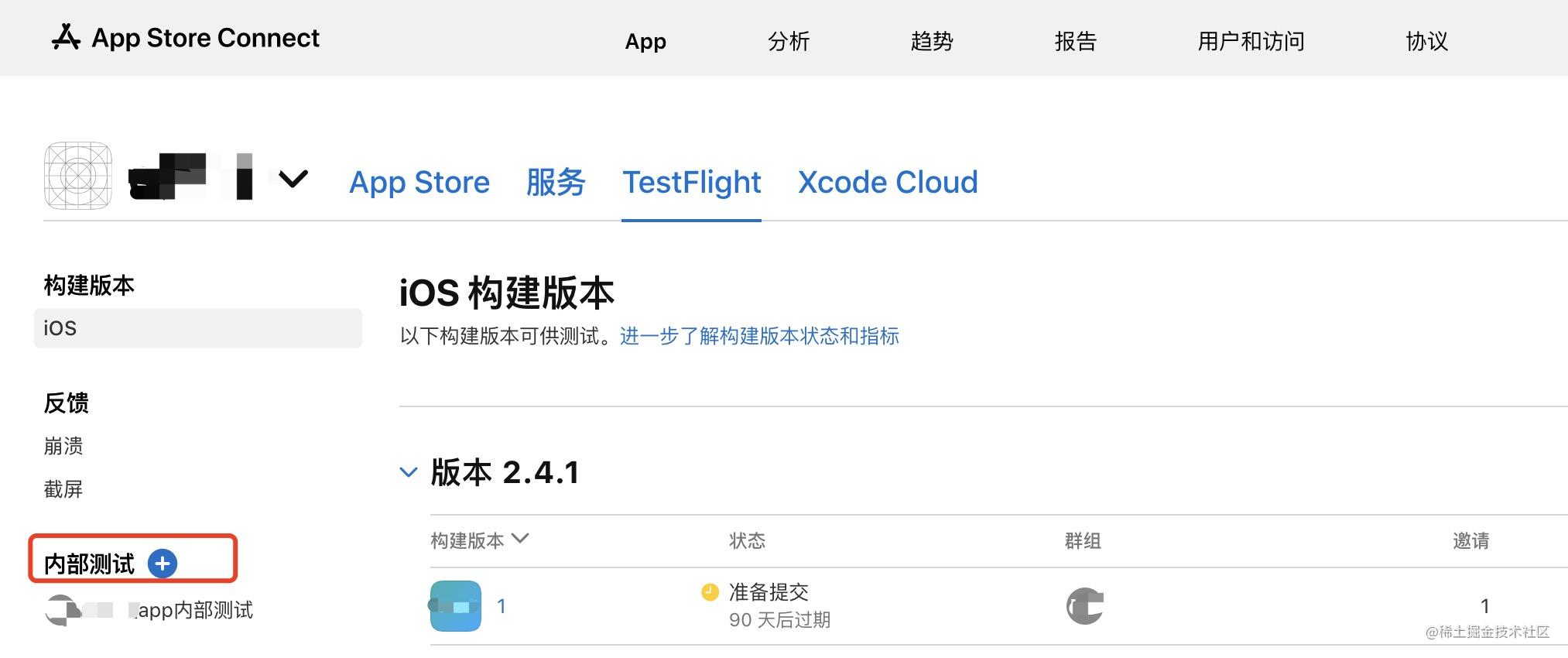
Task: Select 分析 in the top navigation
Action: (789, 42)
